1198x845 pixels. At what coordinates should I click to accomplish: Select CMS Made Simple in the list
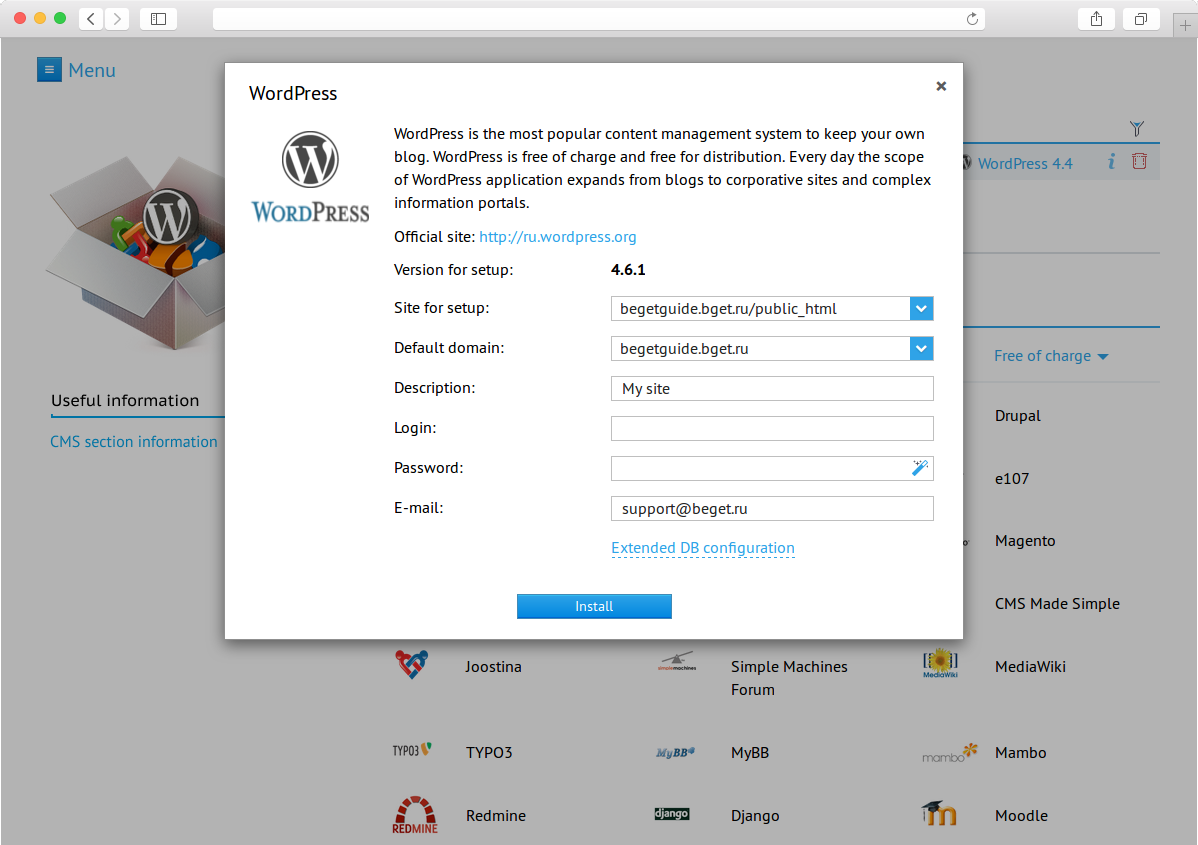point(1057,604)
